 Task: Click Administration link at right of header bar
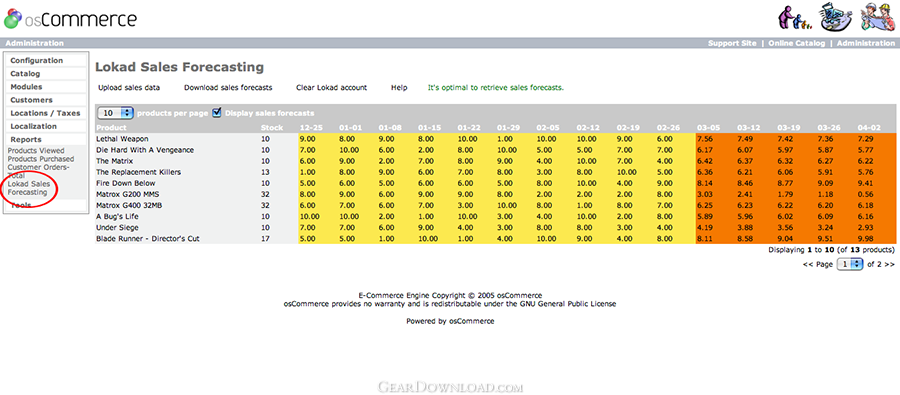coord(866,43)
